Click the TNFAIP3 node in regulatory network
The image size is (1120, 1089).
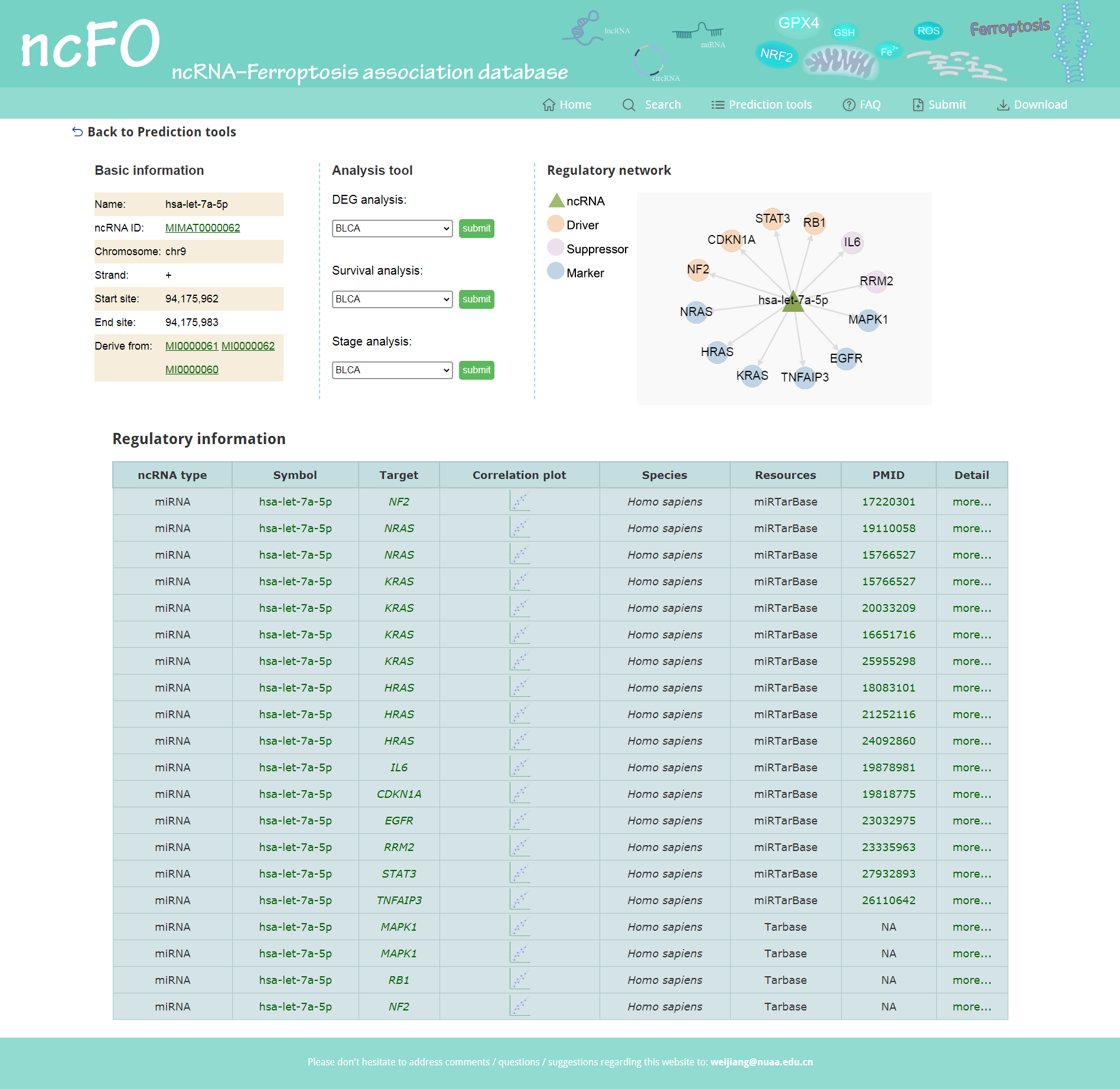805,377
